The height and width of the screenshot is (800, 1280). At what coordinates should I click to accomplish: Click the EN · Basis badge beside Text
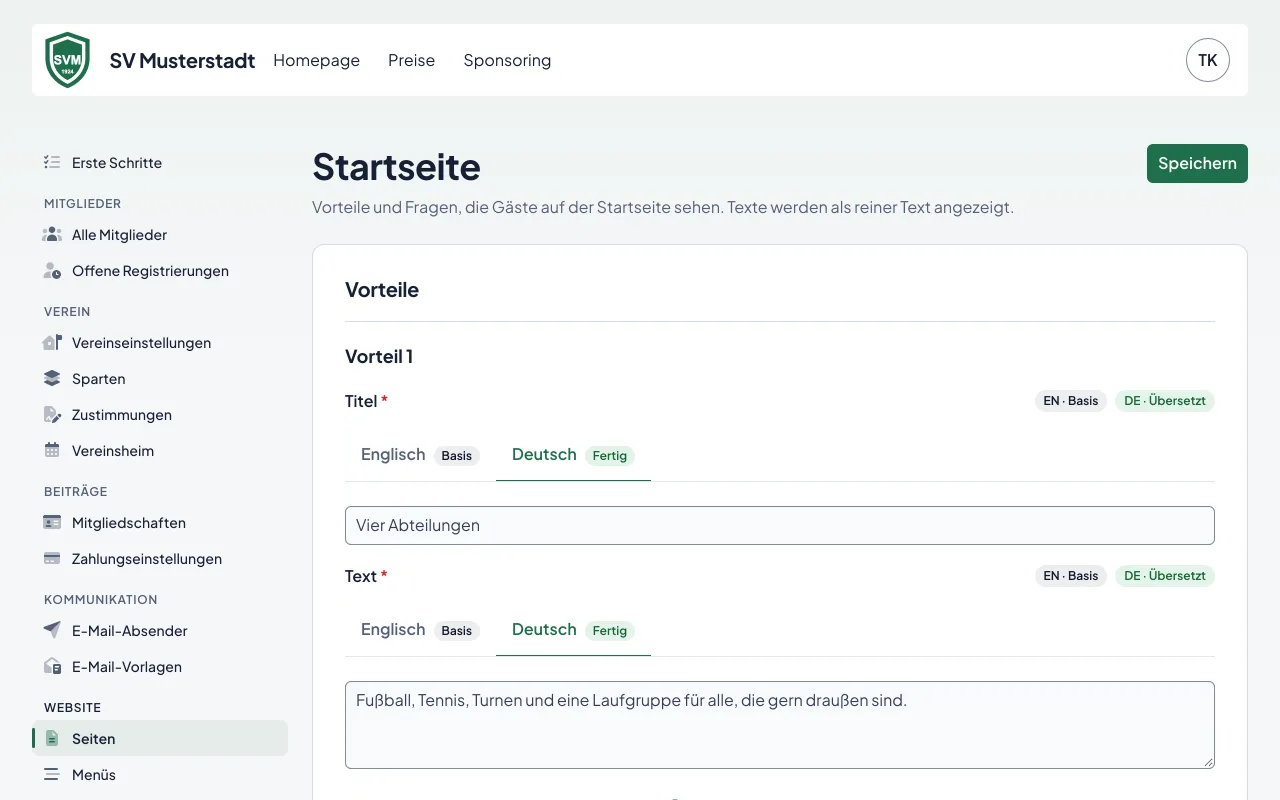(1071, 576)
